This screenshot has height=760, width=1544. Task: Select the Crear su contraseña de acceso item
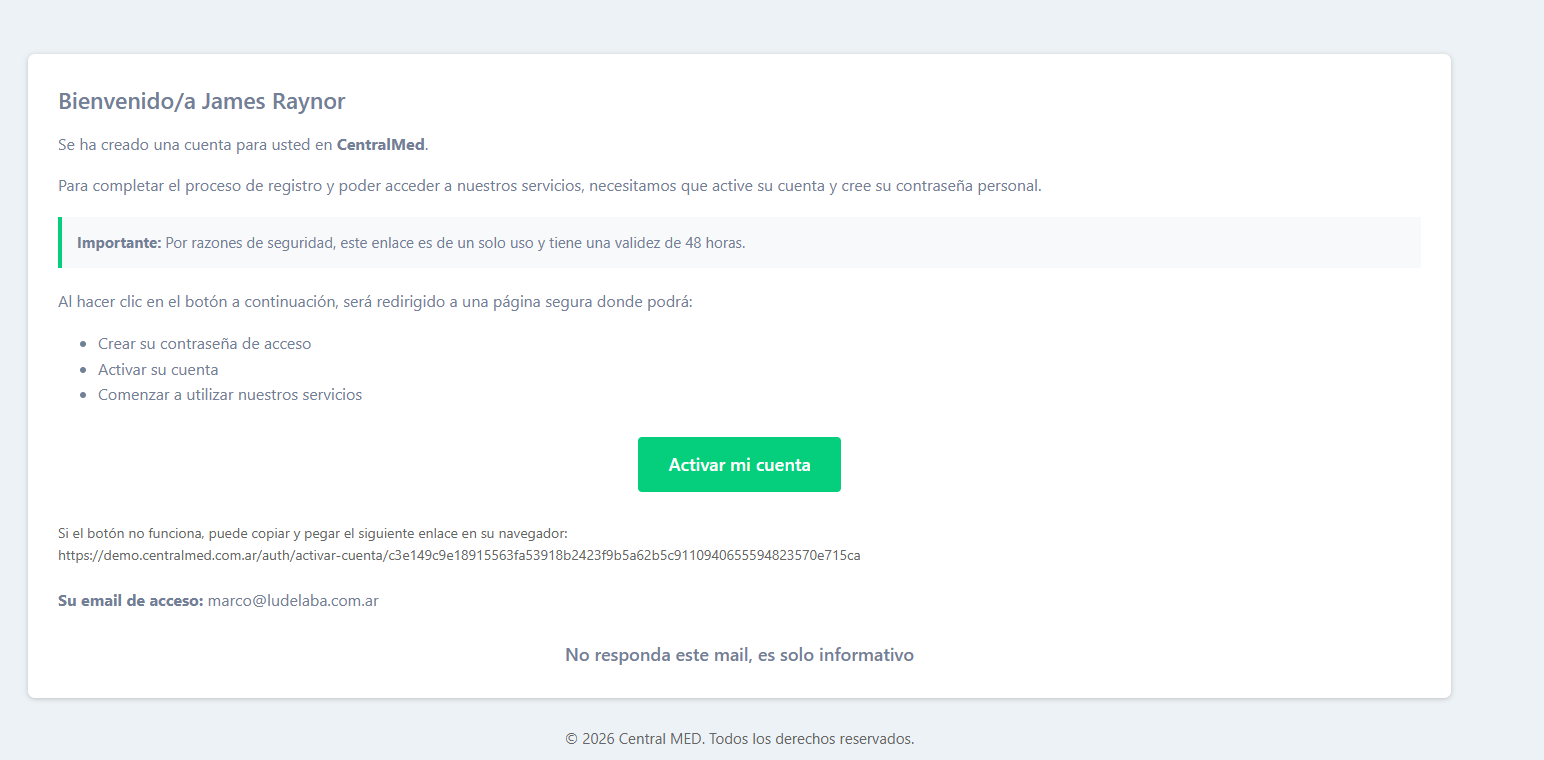click(204, 343)
